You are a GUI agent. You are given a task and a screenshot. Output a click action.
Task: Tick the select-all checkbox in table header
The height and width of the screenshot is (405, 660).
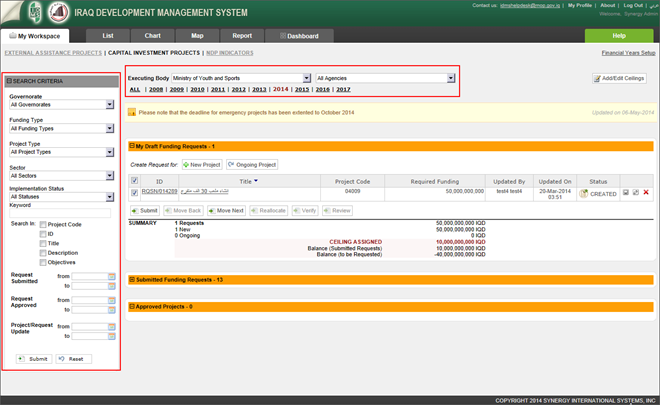point(134,181)
